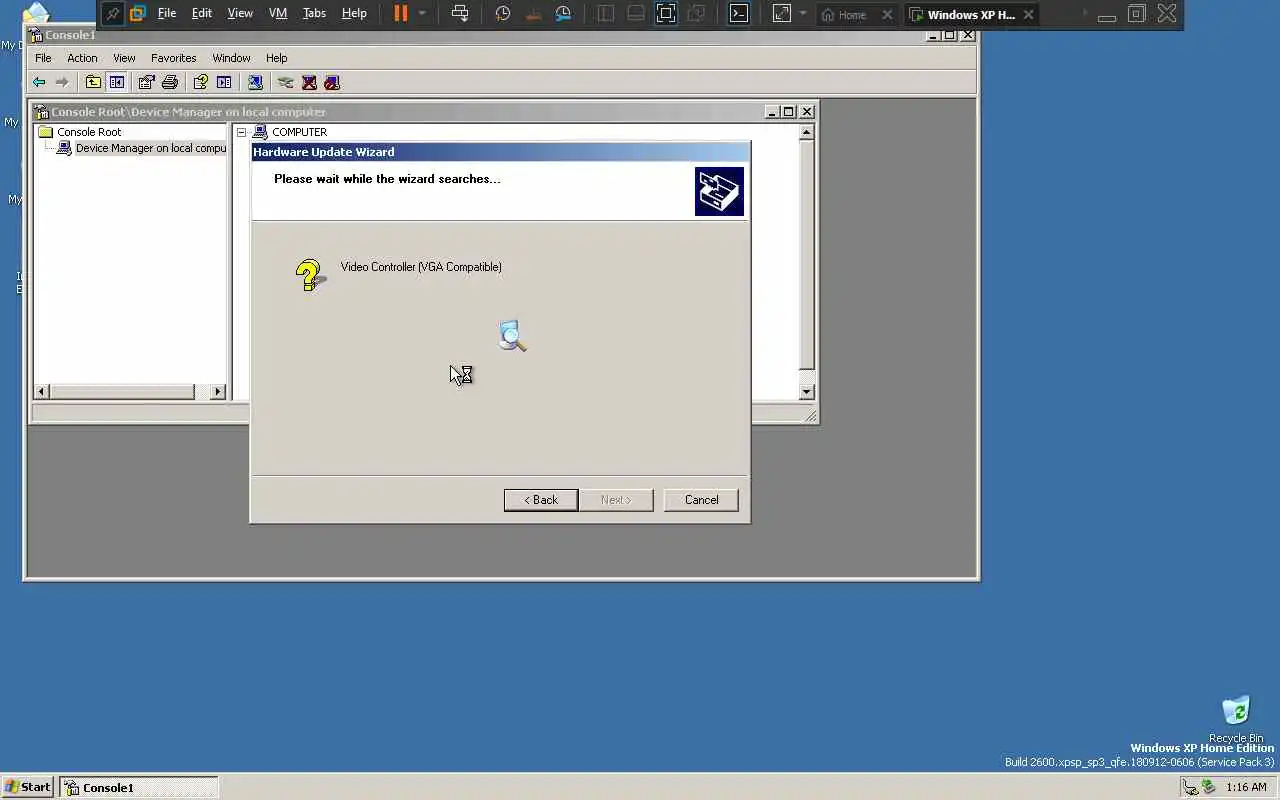This screenshot has width=1280, height=800.
Task: Click Back in Hardware Update Wizard
Action: (x=541, y=500)
